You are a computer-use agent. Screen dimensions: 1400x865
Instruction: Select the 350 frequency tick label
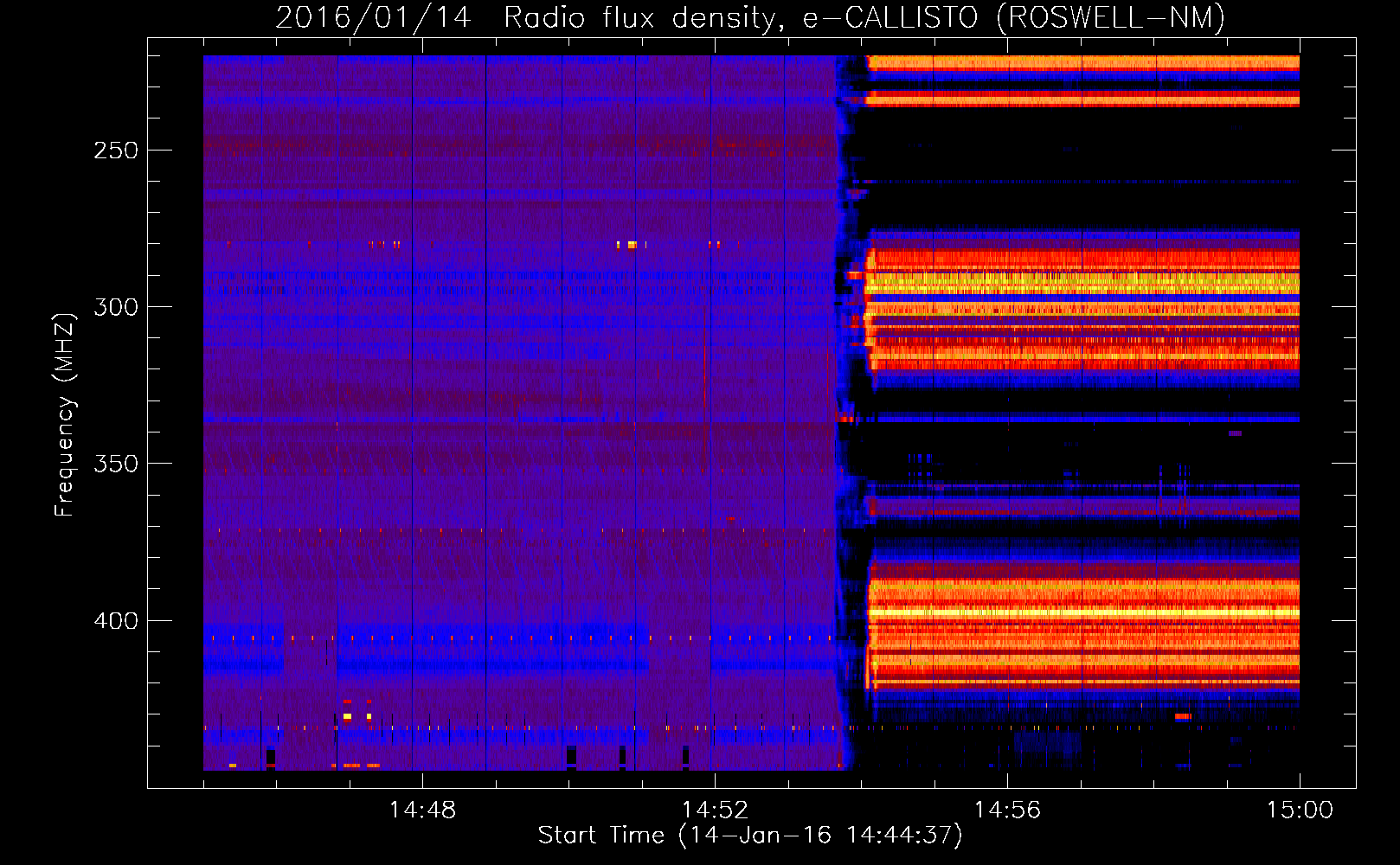116,464
